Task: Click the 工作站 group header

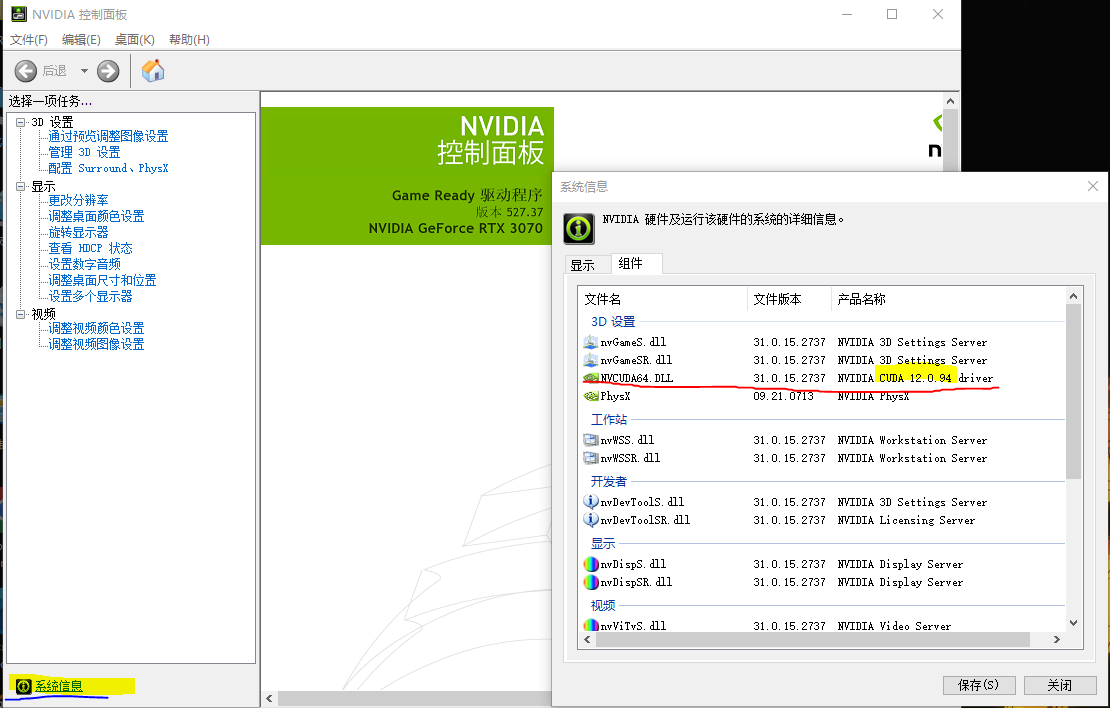Action: point(609,419)
